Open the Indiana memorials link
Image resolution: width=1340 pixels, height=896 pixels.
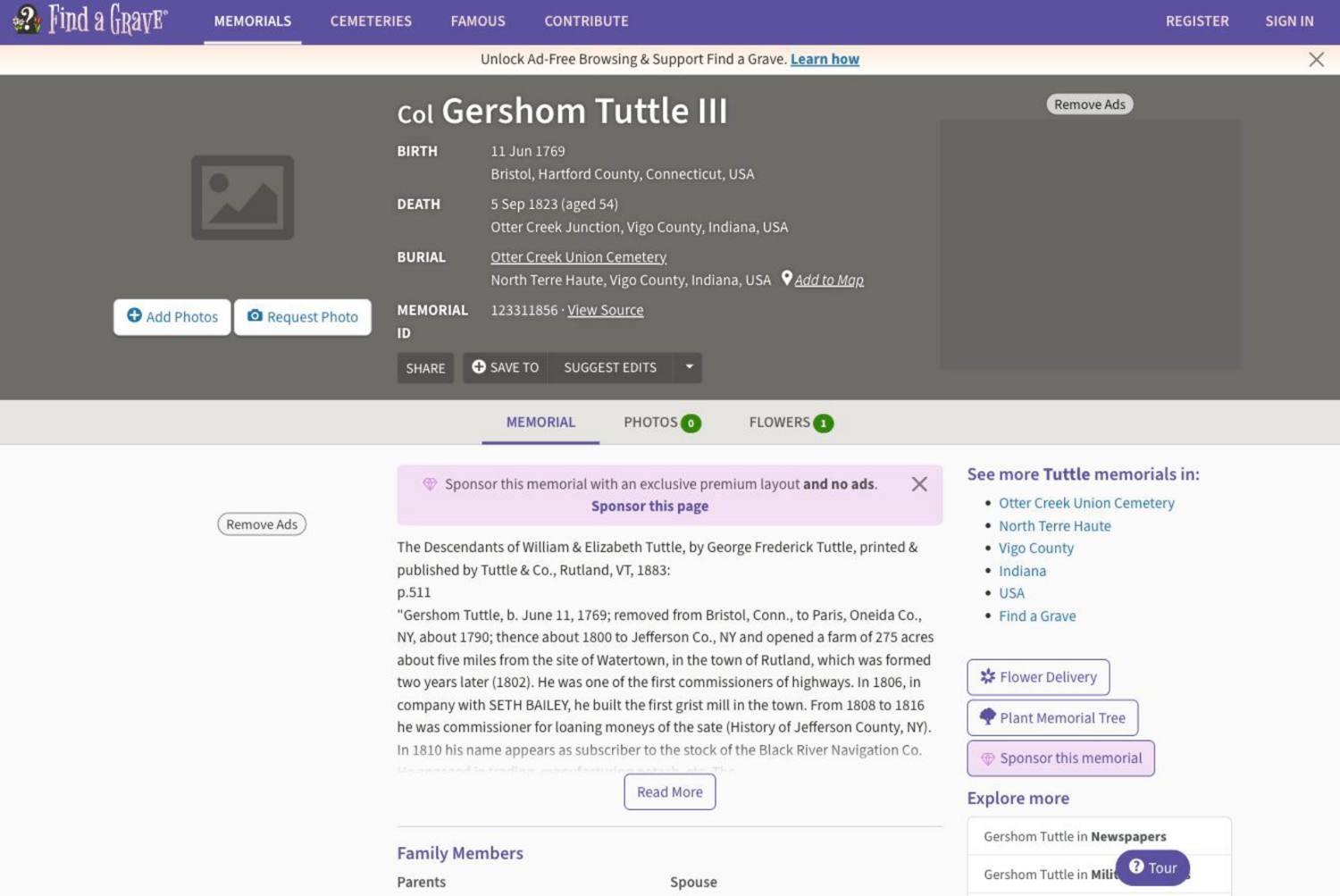coord(1022,571)
